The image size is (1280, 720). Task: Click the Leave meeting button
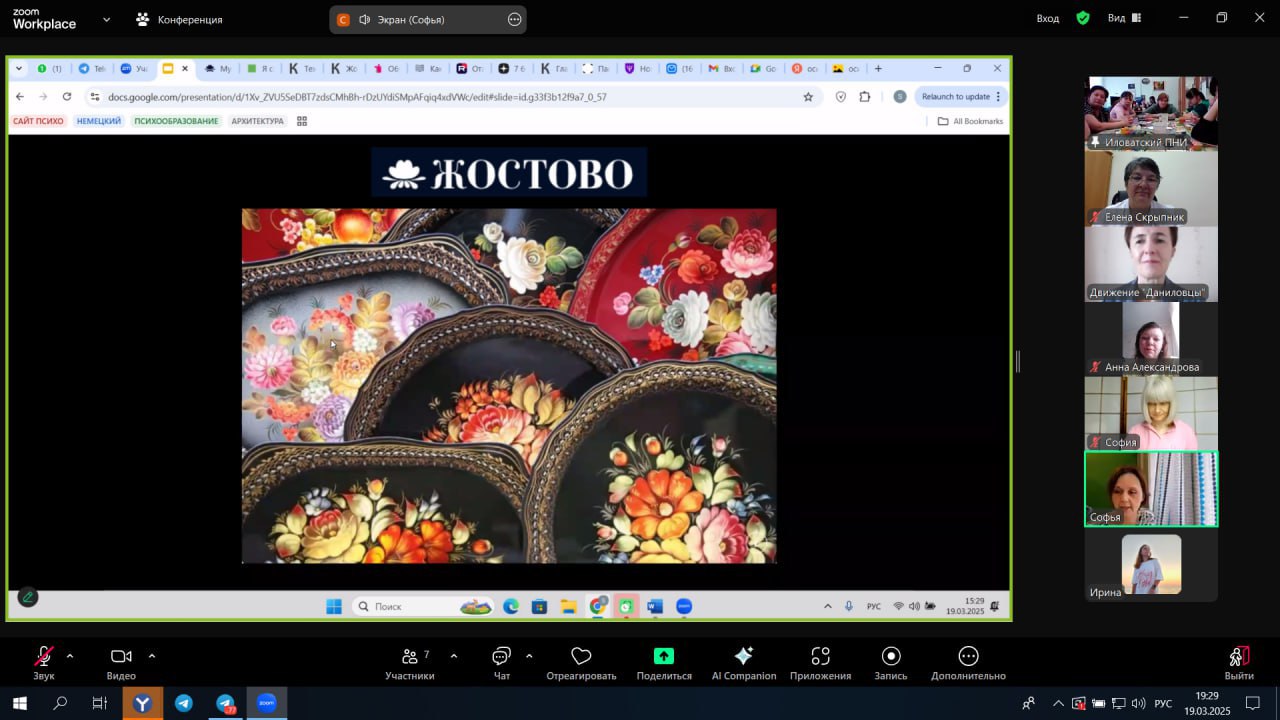pos(1238,660)
